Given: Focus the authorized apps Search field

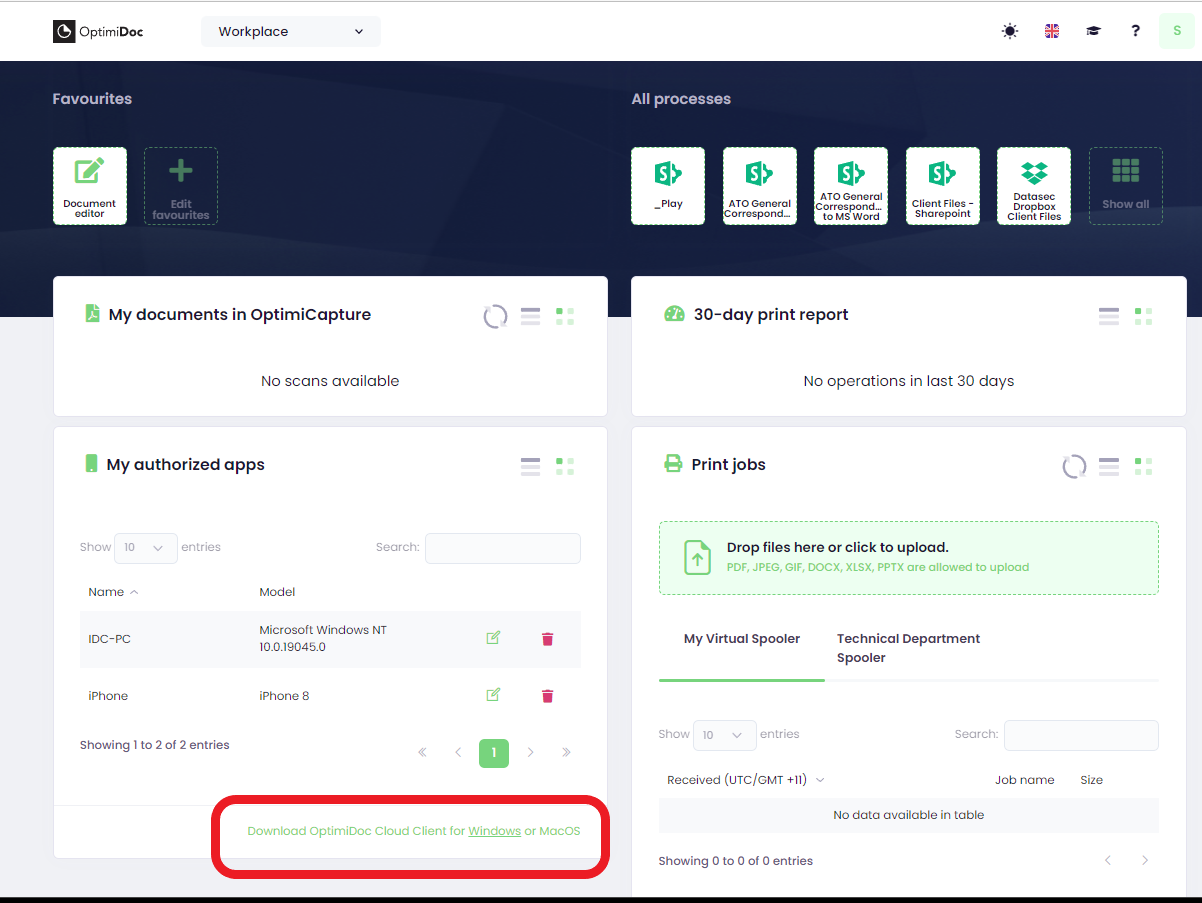Looking at the screenshot, I should [x=503, y=548].
